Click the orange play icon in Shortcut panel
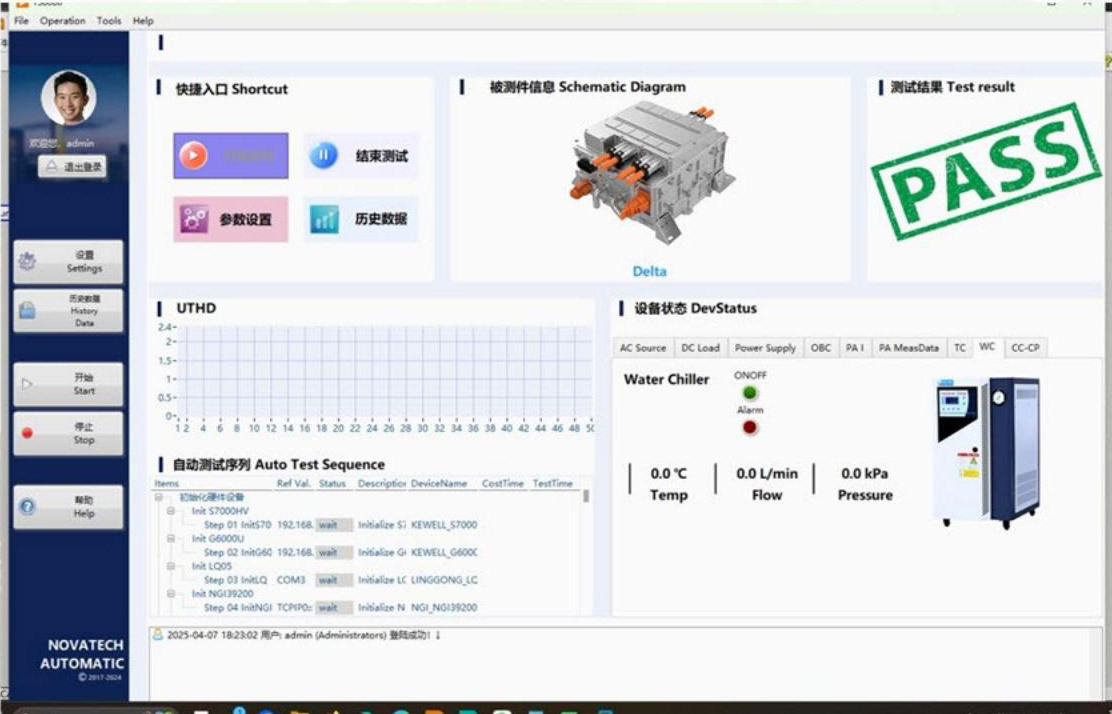This screenshot has height=714, width=1112. pyautogui.click(x=193, y=155)
